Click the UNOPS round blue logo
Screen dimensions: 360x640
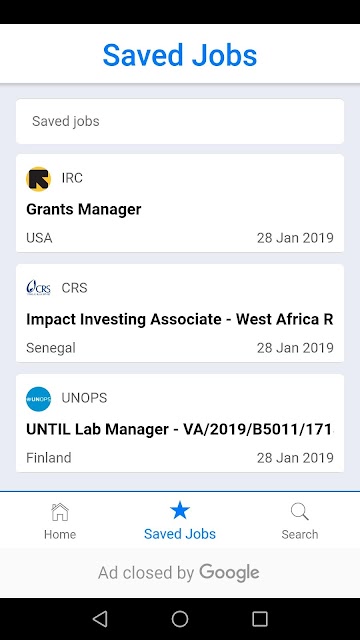pyautogui.click(x=38, y=399)
